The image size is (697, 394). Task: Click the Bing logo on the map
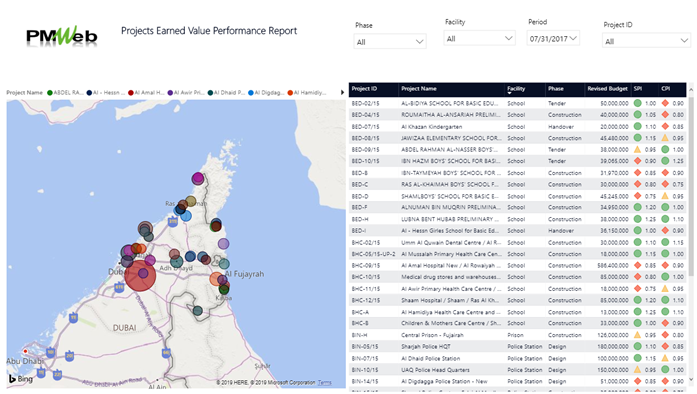coord(20,379)
